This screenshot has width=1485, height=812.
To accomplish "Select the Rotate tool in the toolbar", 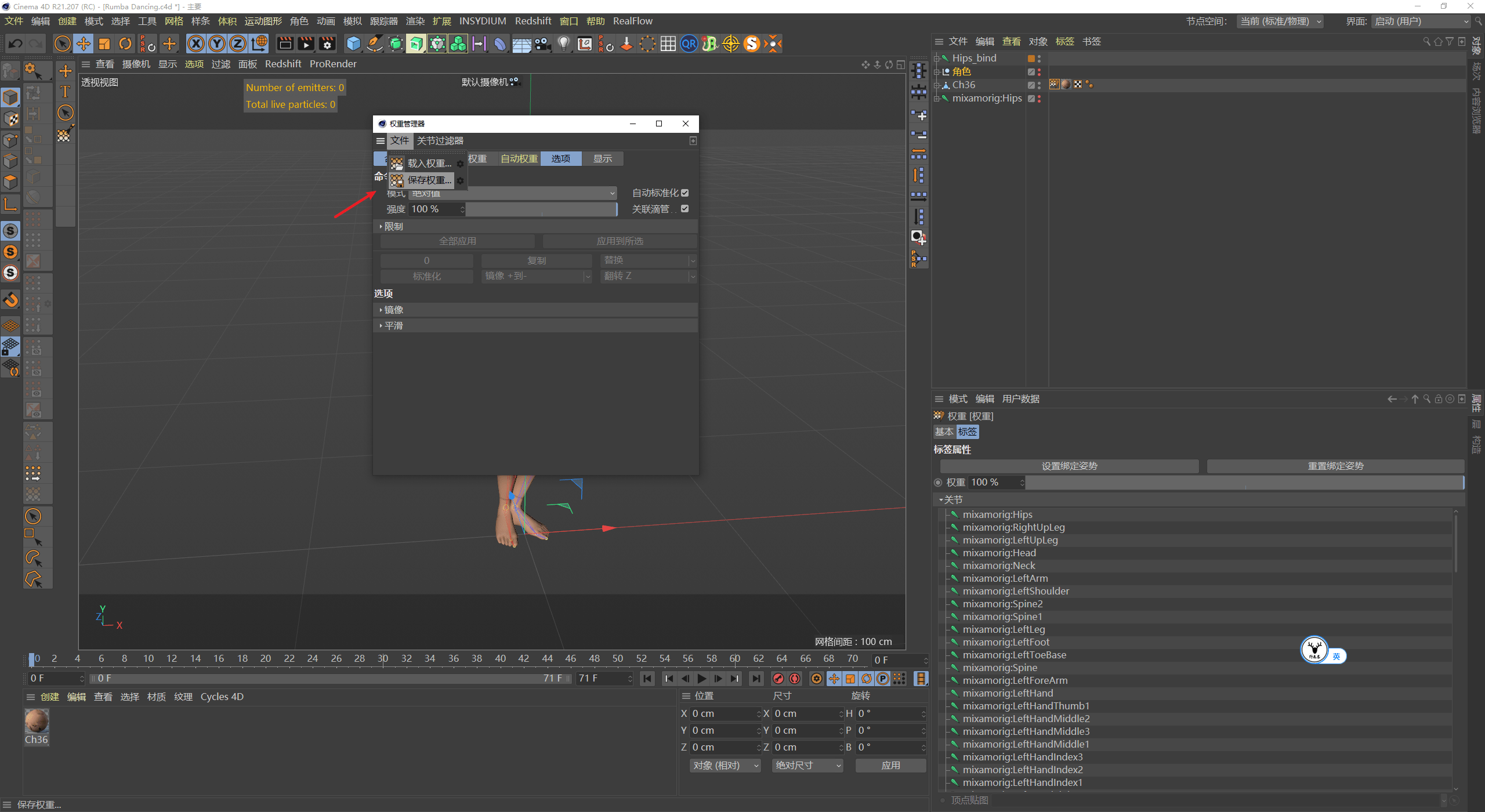I will (125, 43).
